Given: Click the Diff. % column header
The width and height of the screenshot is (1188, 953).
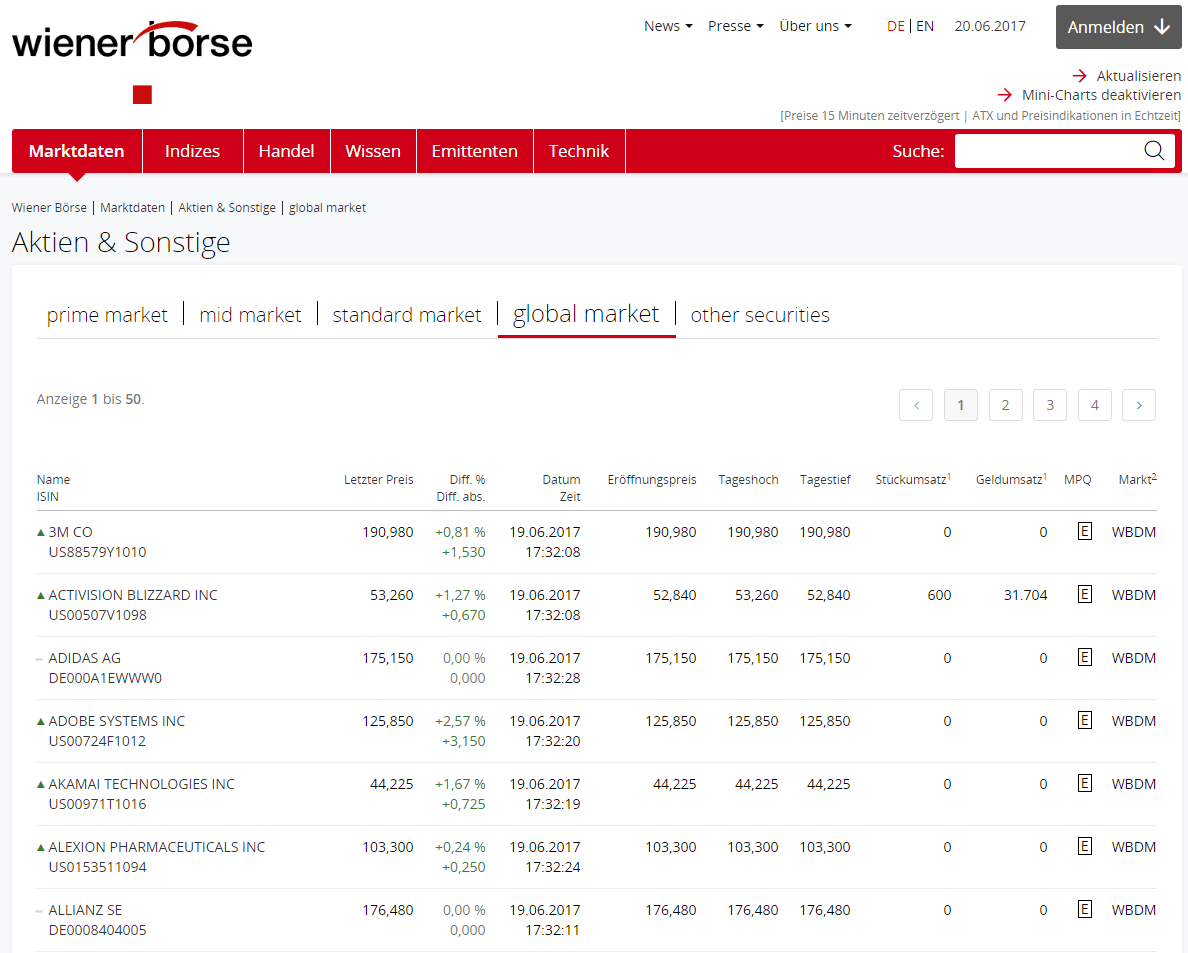Looking at the screenshot, I should click(x=467, y=480).
